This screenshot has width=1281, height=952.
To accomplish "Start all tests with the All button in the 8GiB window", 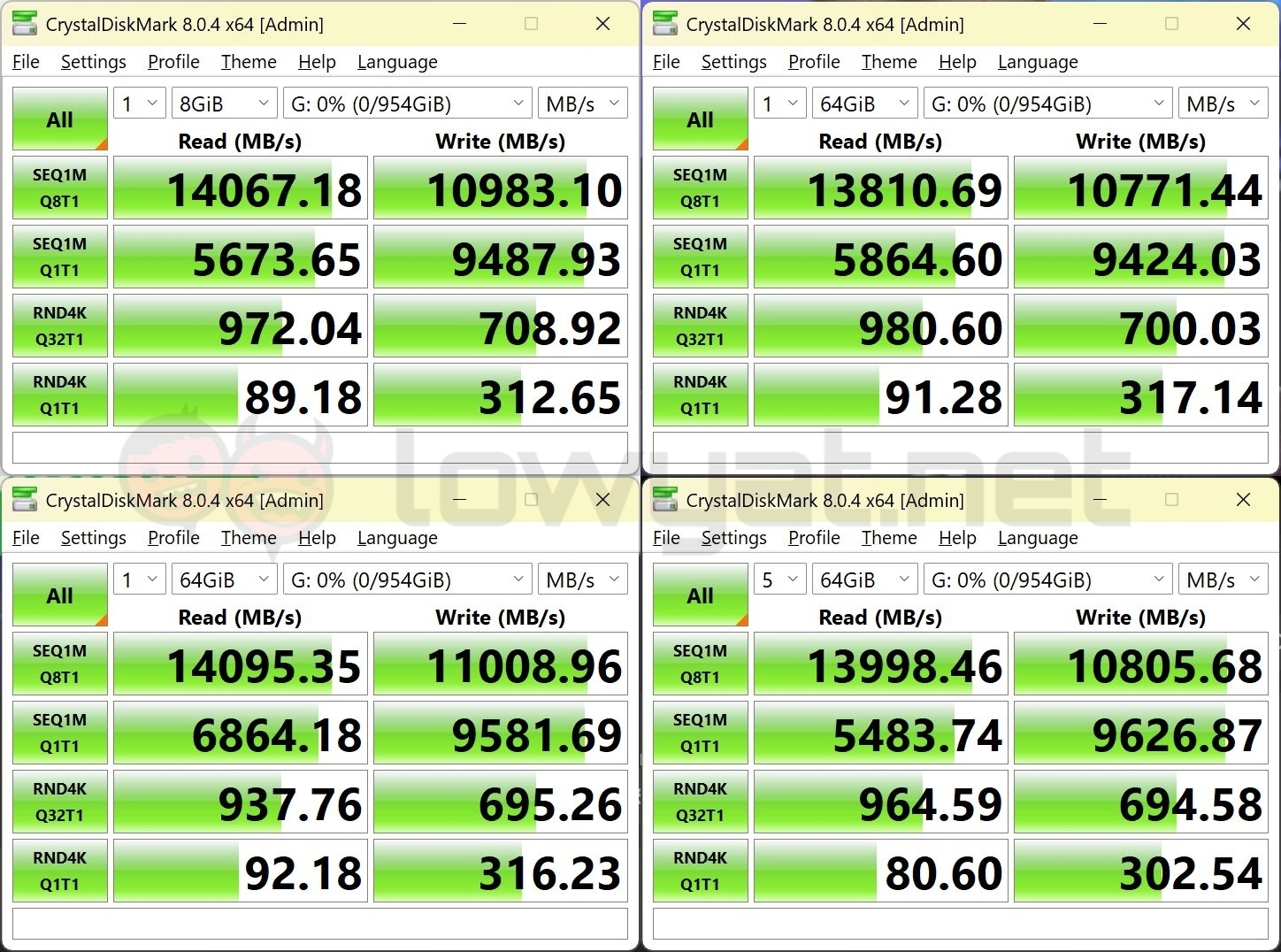I will (59, 119).
